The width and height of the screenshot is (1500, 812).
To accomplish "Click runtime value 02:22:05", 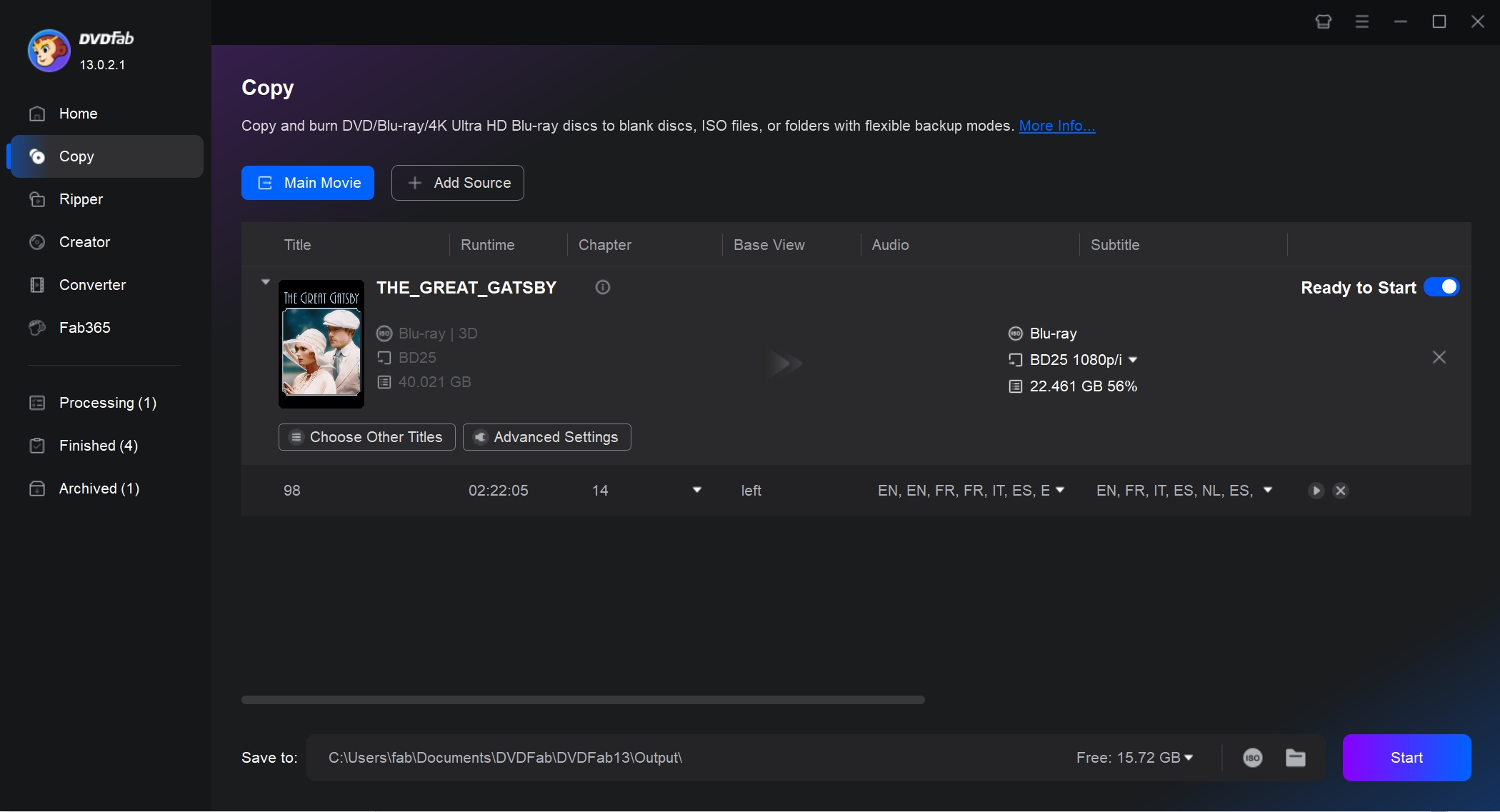I will [x=499, y=491].
